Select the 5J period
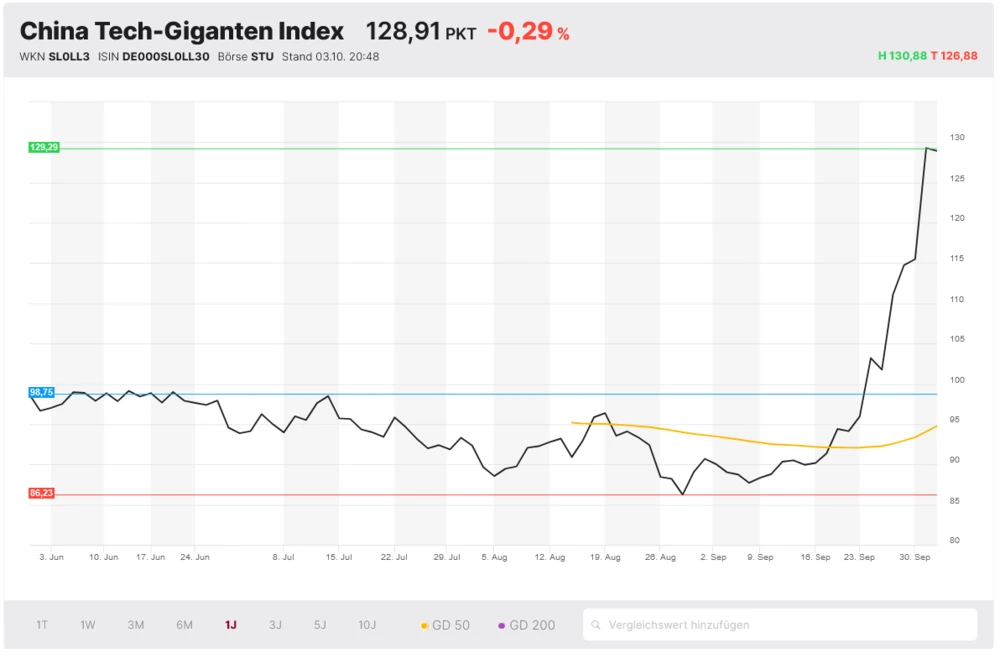Viewport: 1000px width, 664px height. (319, 624)
